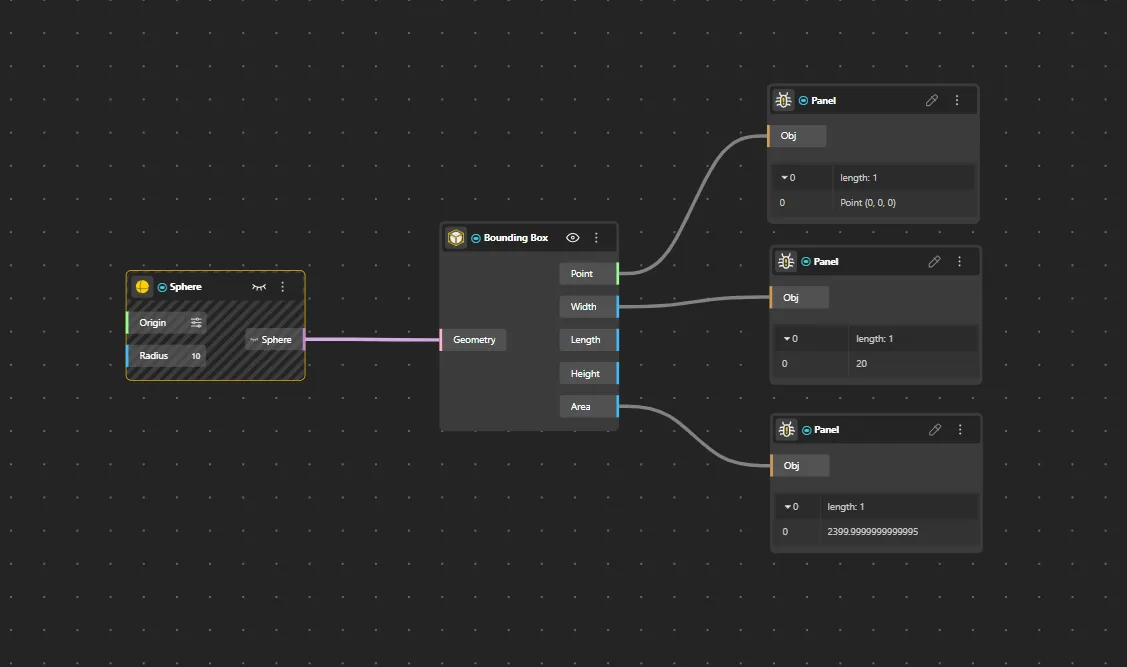The image size is (1127, 667).
Task: Click the bug icon on Width panel
Action: [786, 261]
